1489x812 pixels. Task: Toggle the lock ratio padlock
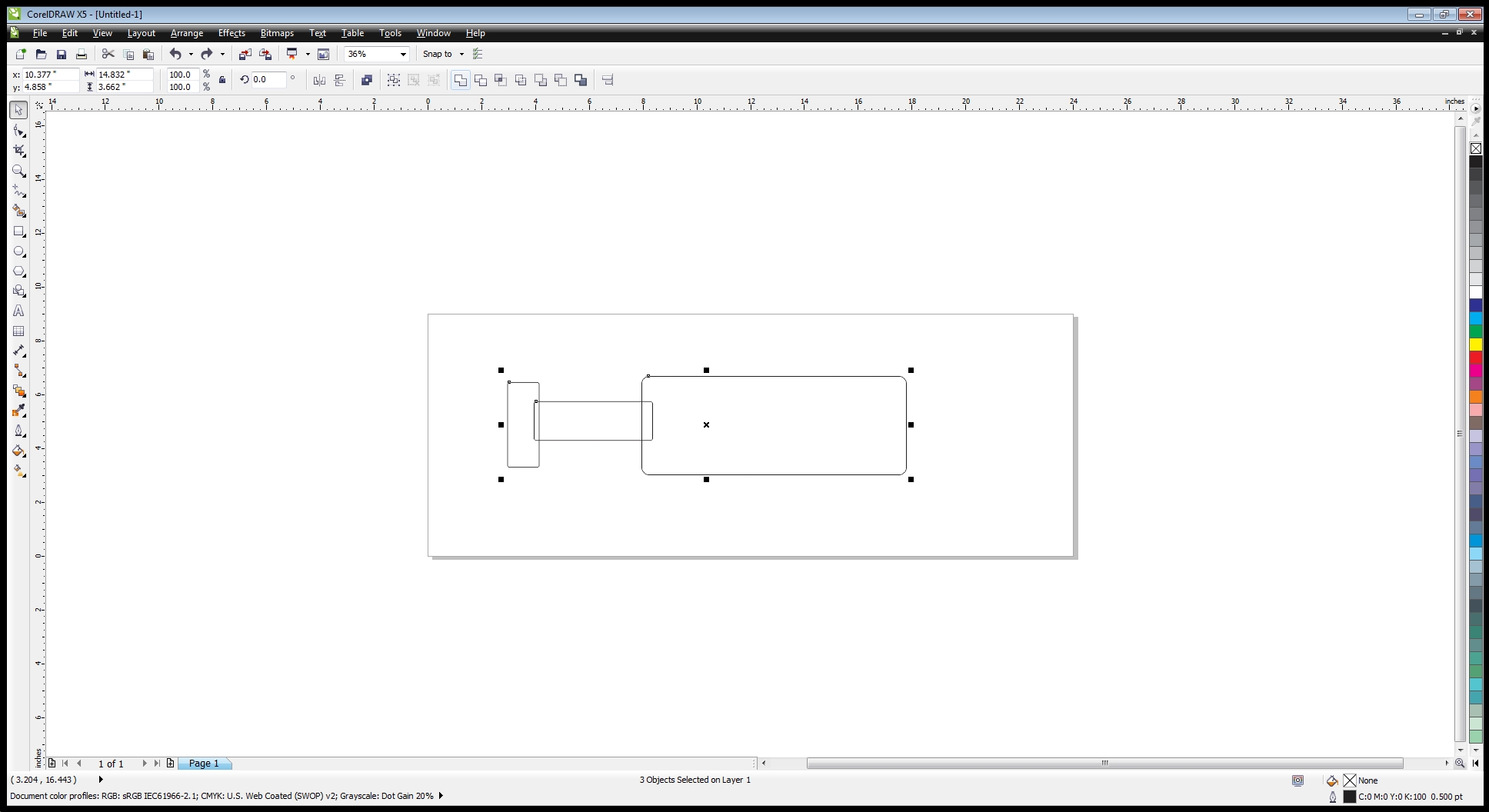coord(222,80)
